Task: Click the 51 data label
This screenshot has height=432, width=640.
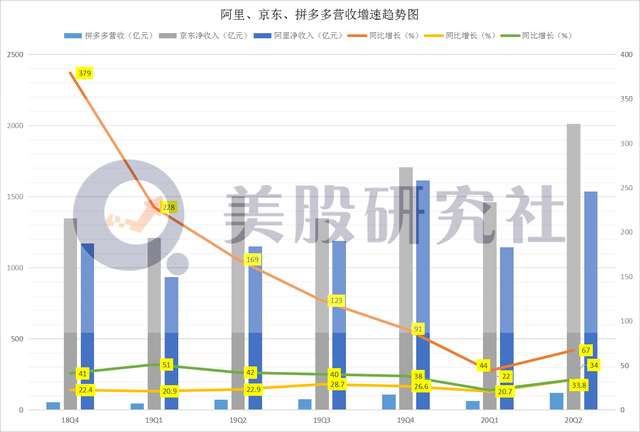Action: [x=167, y=364]
